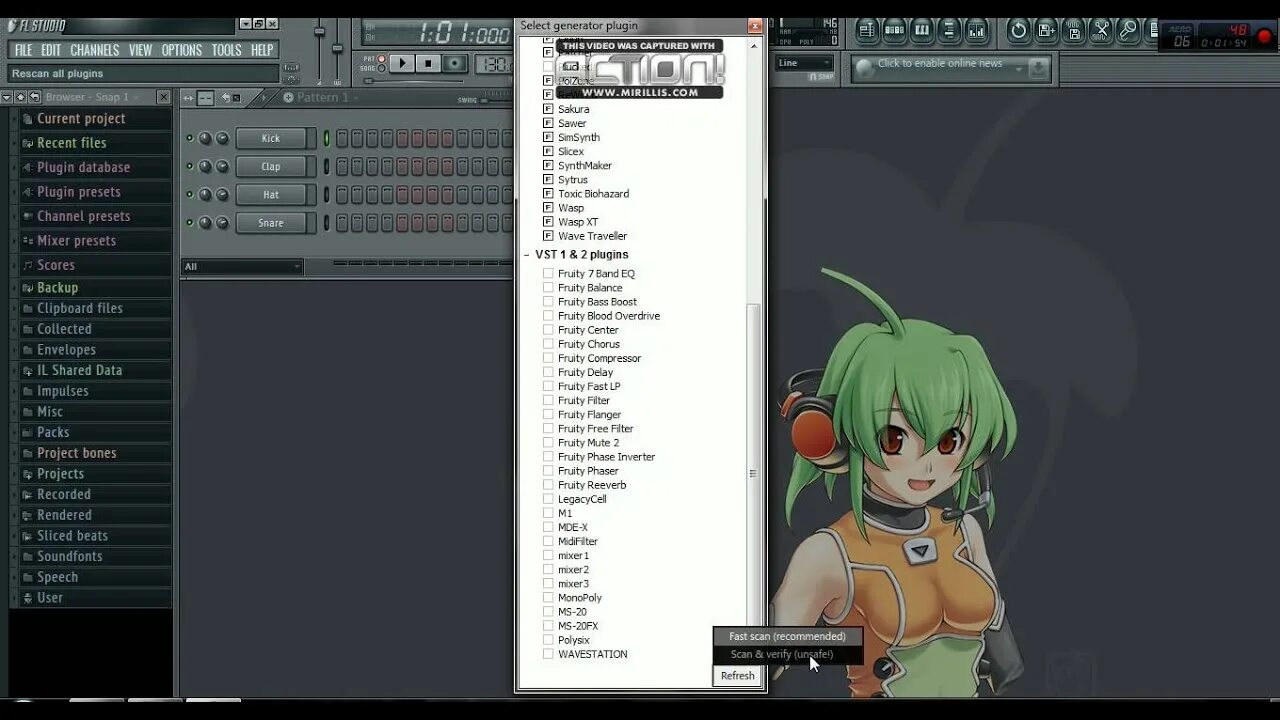1280x720 pixels.
Task: Click the Clap channel button
Action: click(x=271, y=166)
